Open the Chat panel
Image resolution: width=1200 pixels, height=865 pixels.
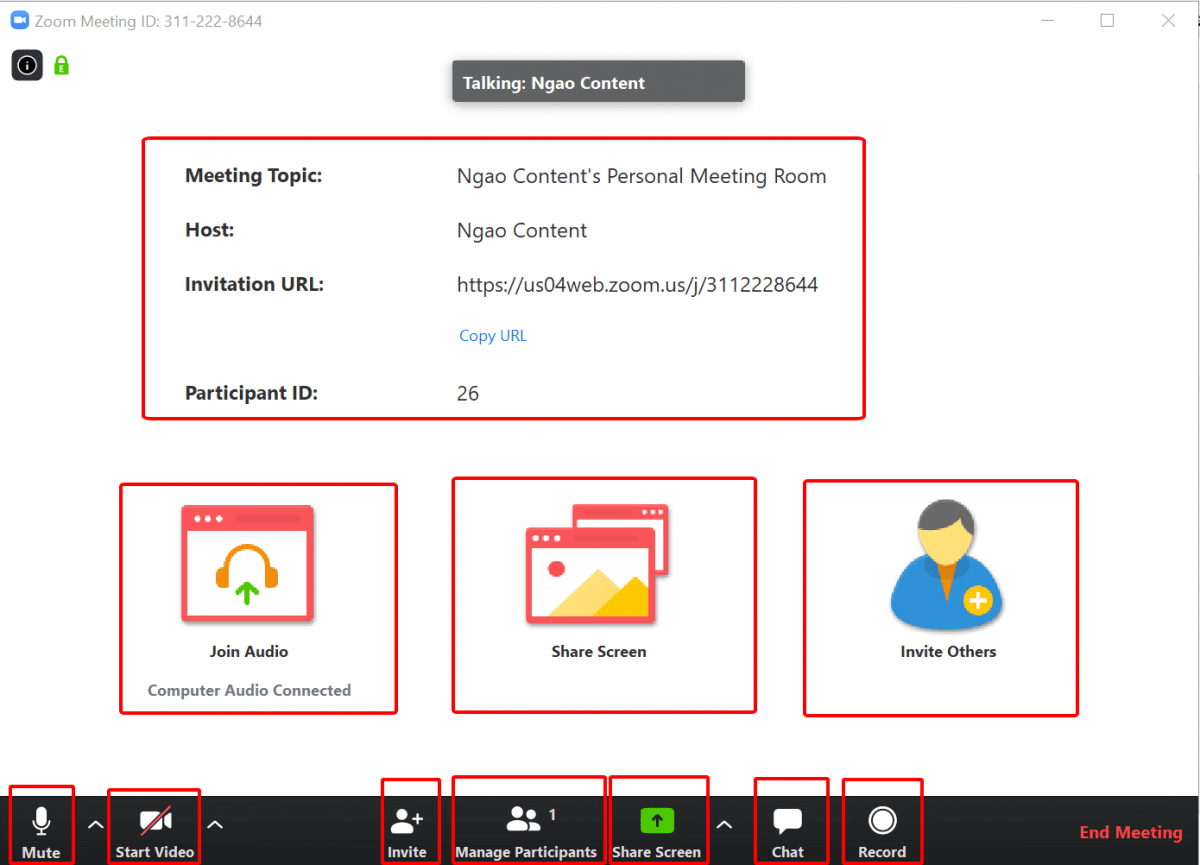pyautogui.click(x=788, y=832)
